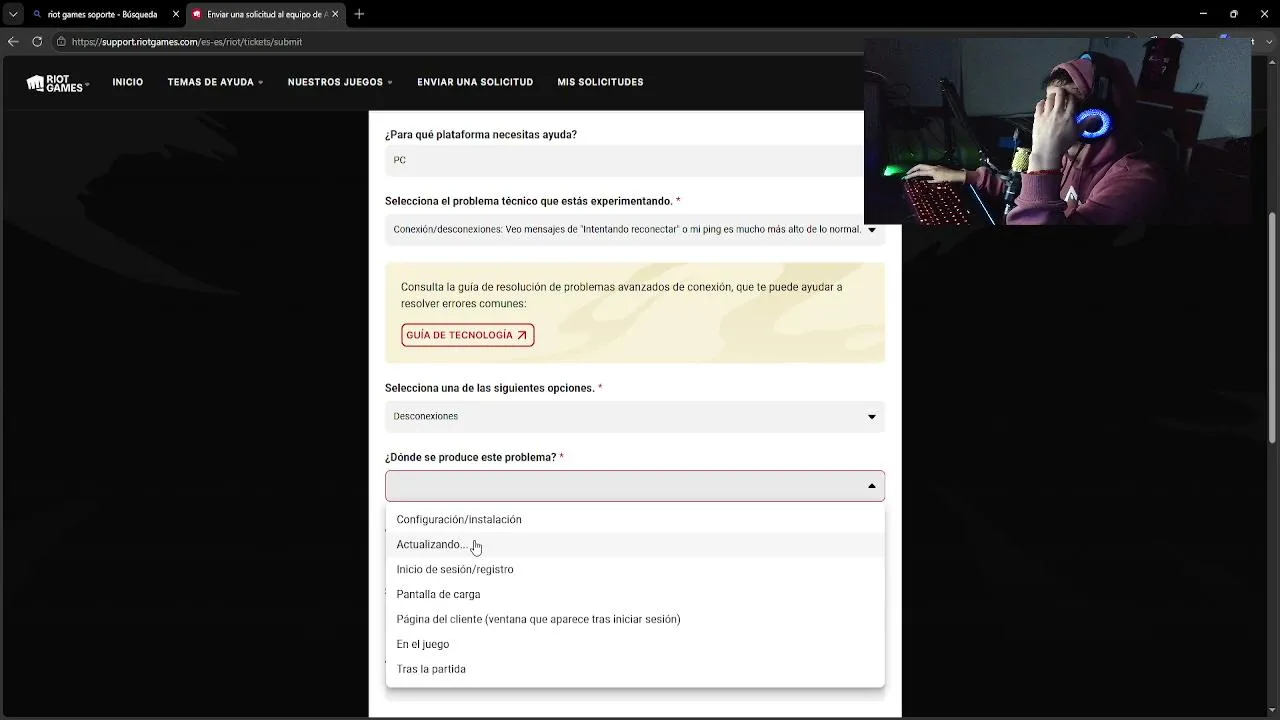
Task: Expand the NUESTROS JUEGOS menu
Action: [340, 82]
